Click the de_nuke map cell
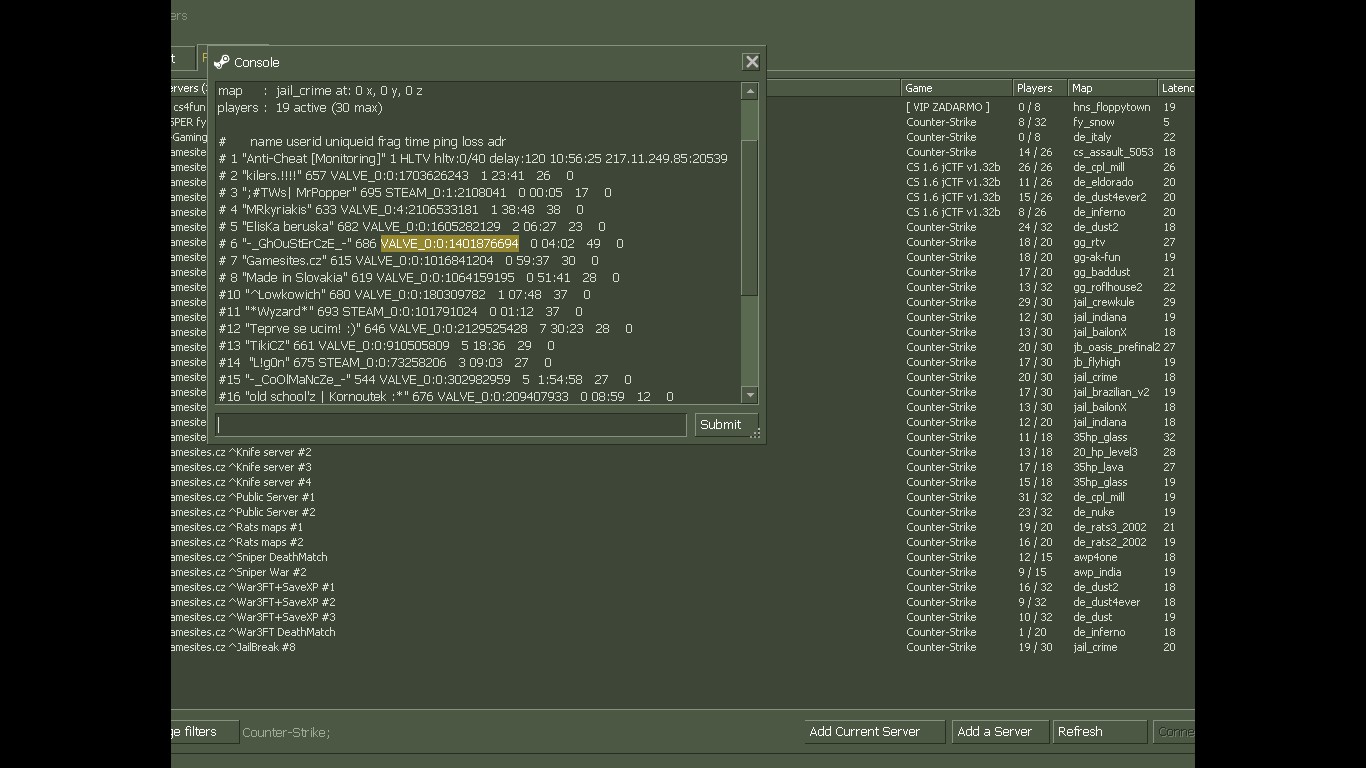The height and width of the screenshot is (768, 1366). (1094, 512)
